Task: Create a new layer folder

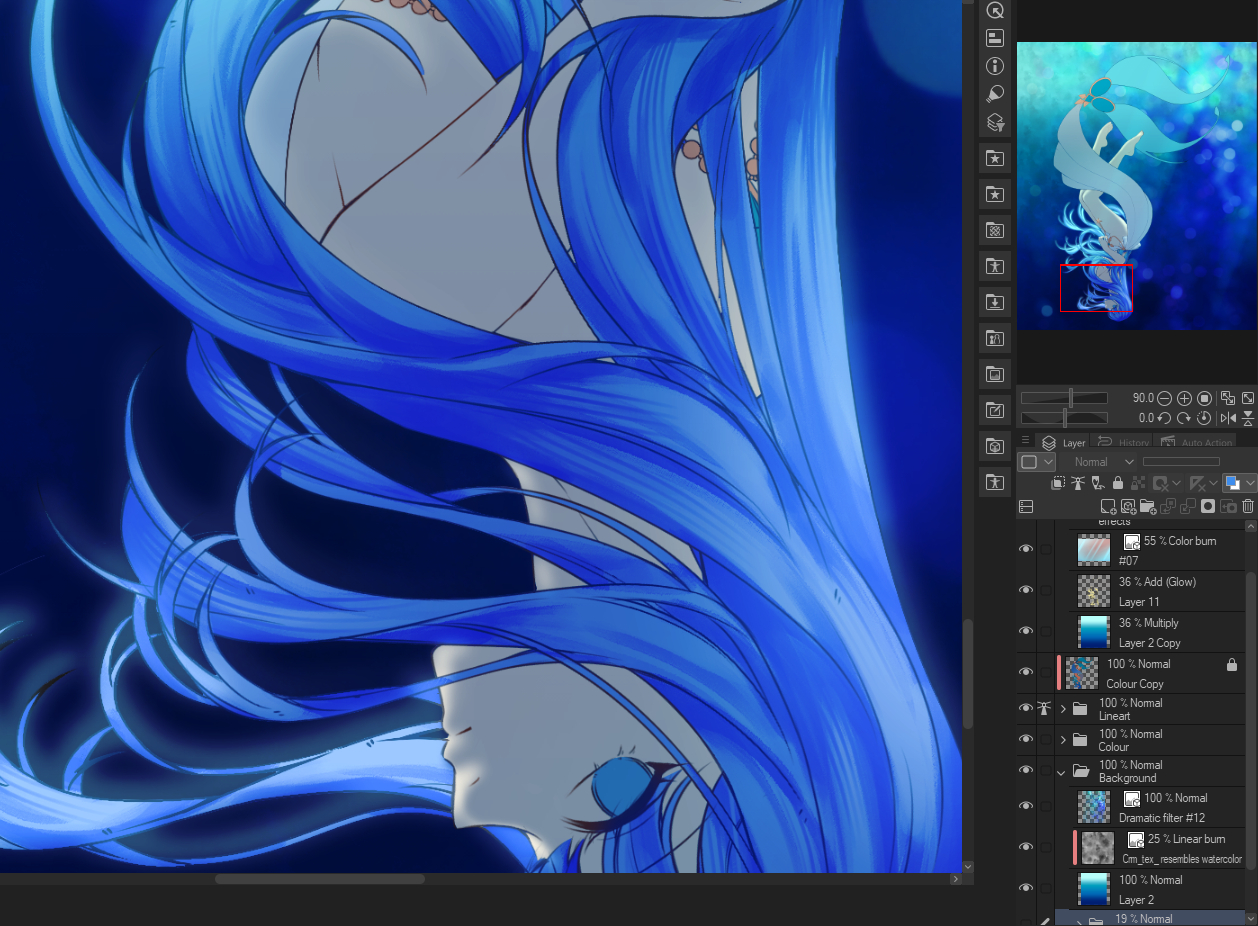Action: (x=1148, y=507)
